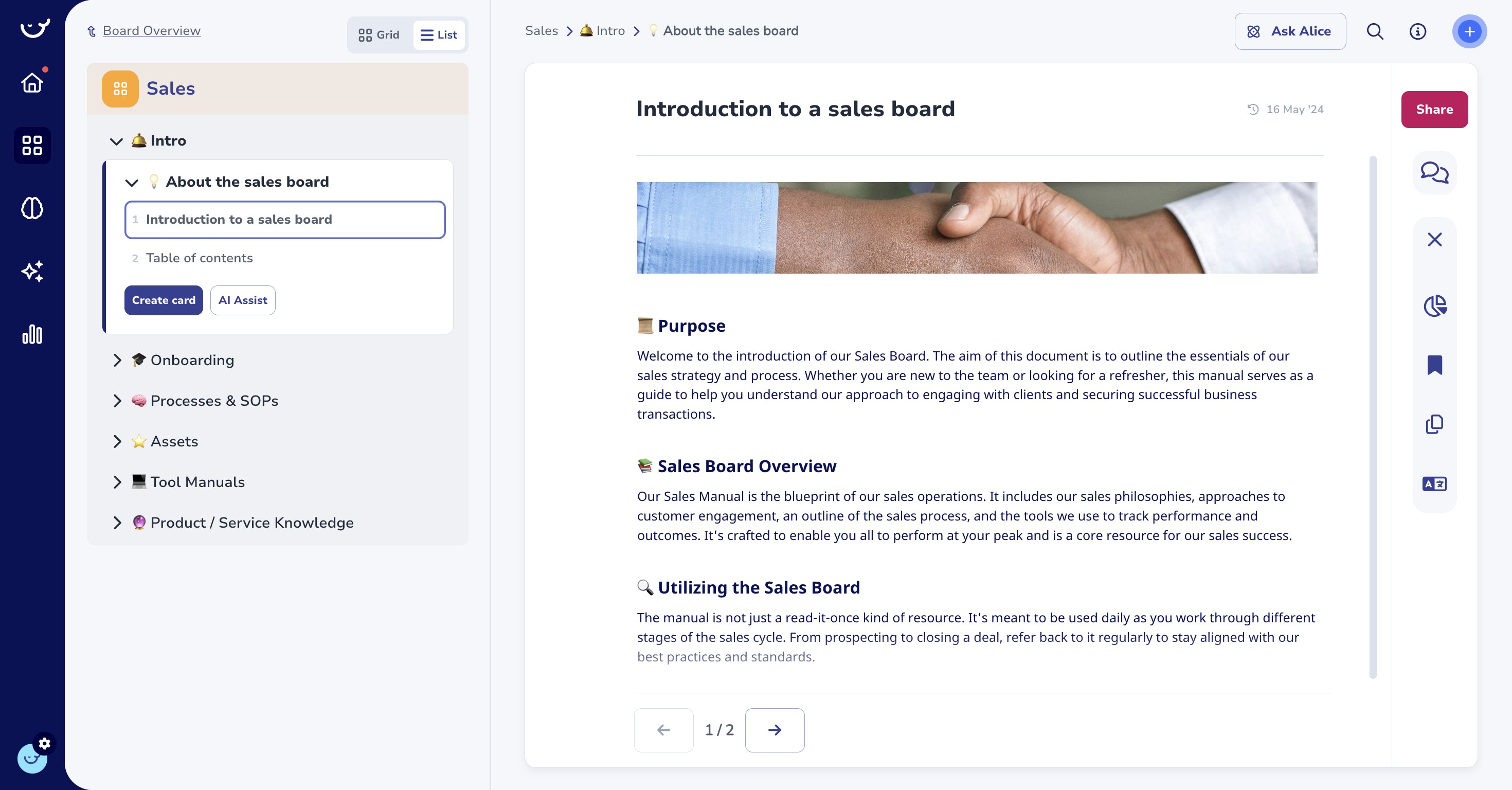Switch to Grid view
Screen dimensions: 1512x790
377,34
